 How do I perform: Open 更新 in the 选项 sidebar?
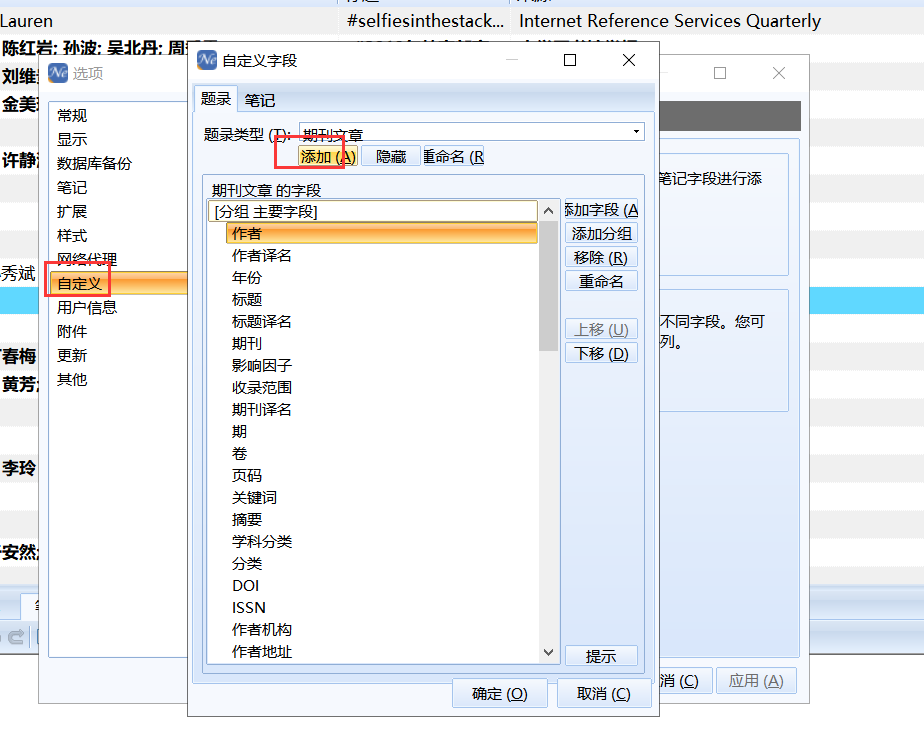point(72,356)
